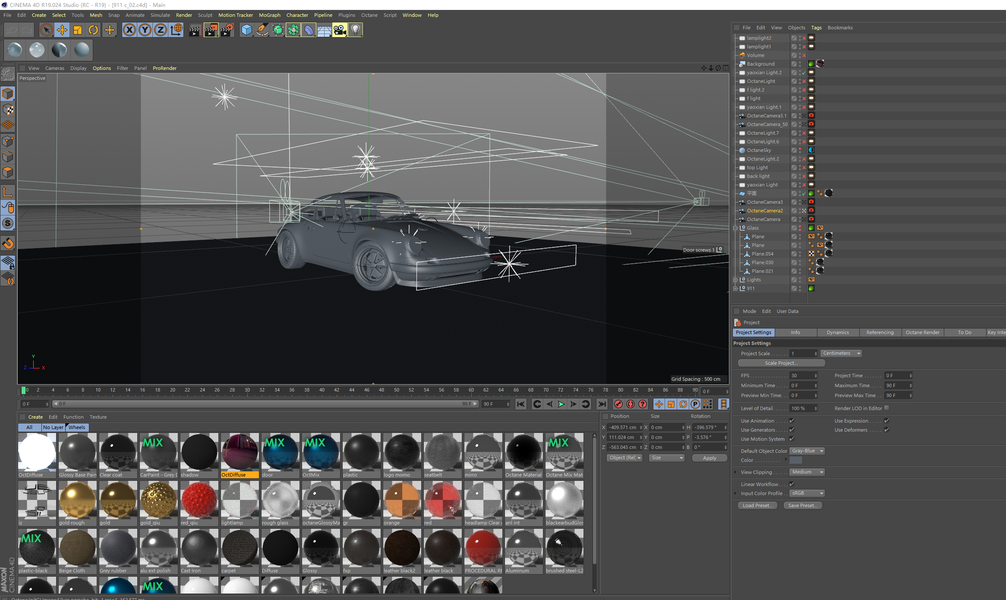Render to Picture Viewer icon
This screenshot has height=600, width=1006.
click(210, 30)
